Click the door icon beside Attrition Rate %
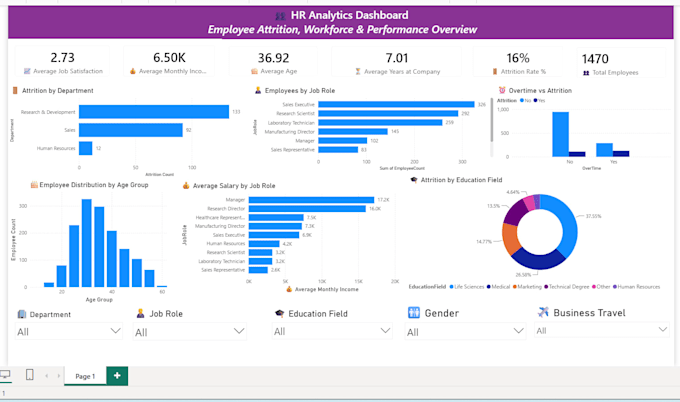 (495, 72)
